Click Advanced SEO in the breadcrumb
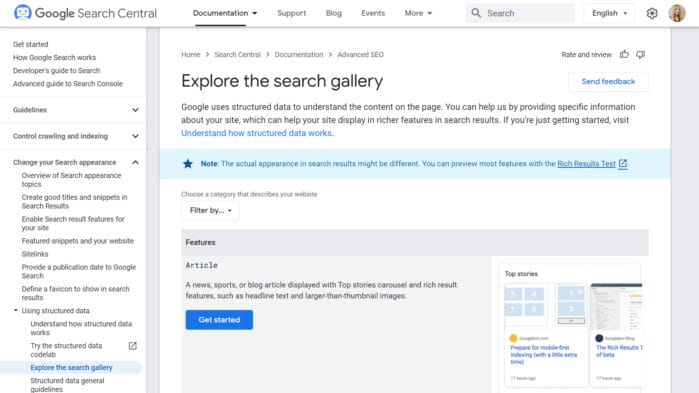This screenshot has width=699, height=393. pos(360,54)
